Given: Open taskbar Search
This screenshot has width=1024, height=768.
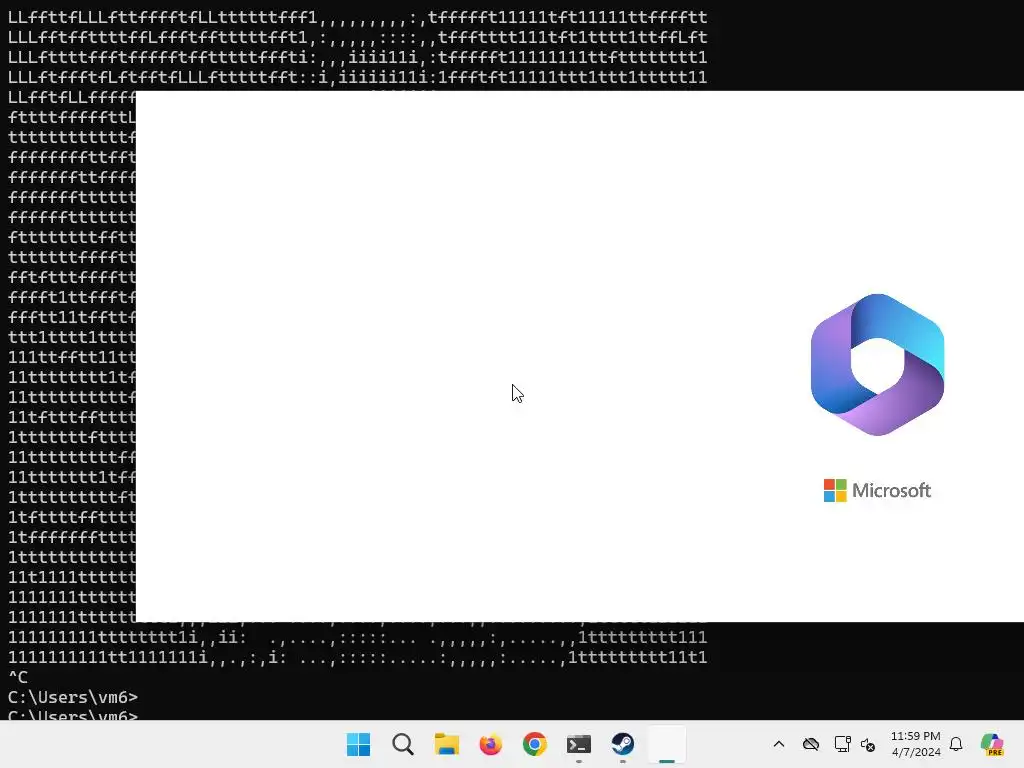Looking at the screenshot, I should click(x=402, y=744).
